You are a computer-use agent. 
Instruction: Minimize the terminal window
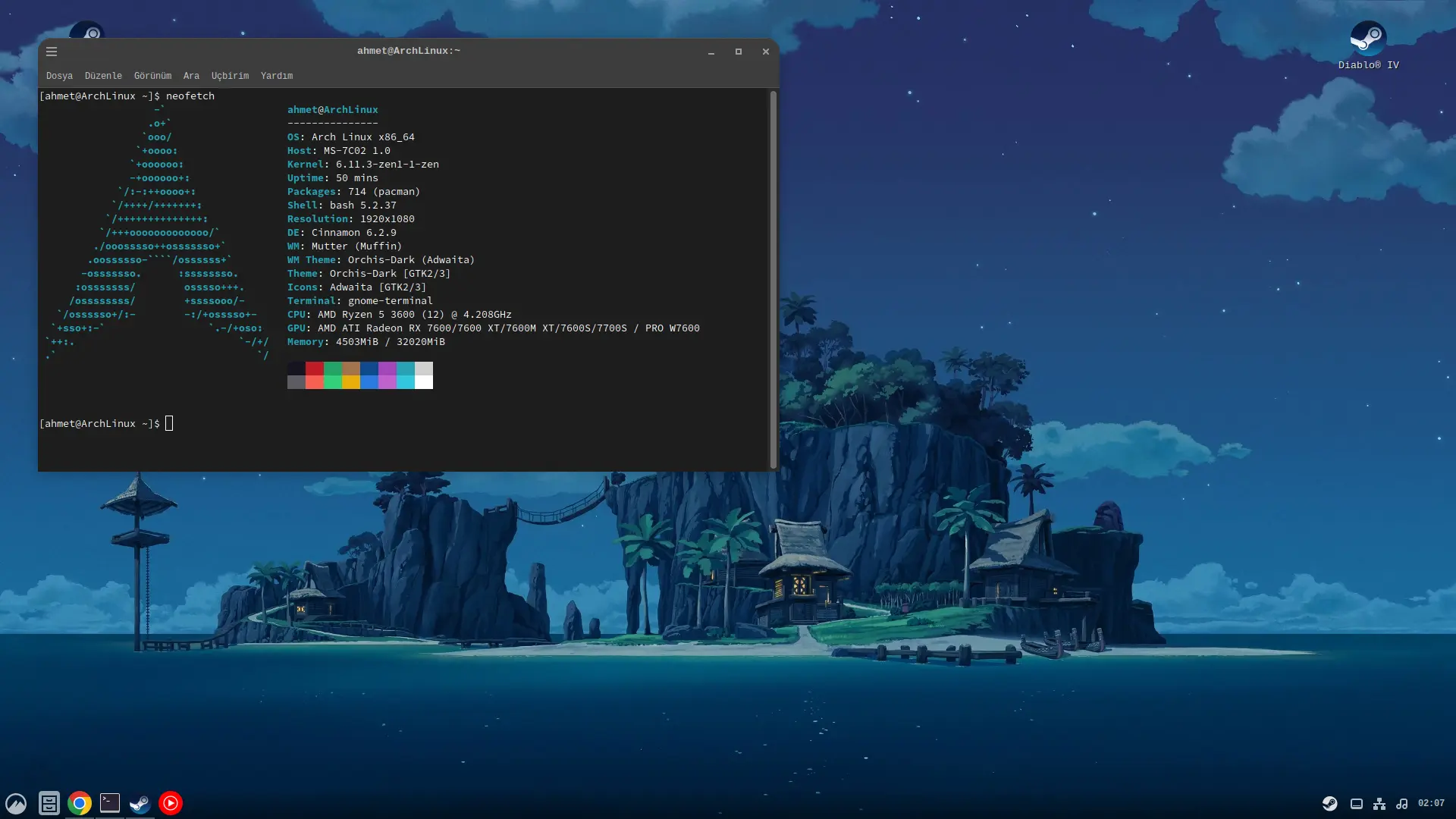(711, 52)
